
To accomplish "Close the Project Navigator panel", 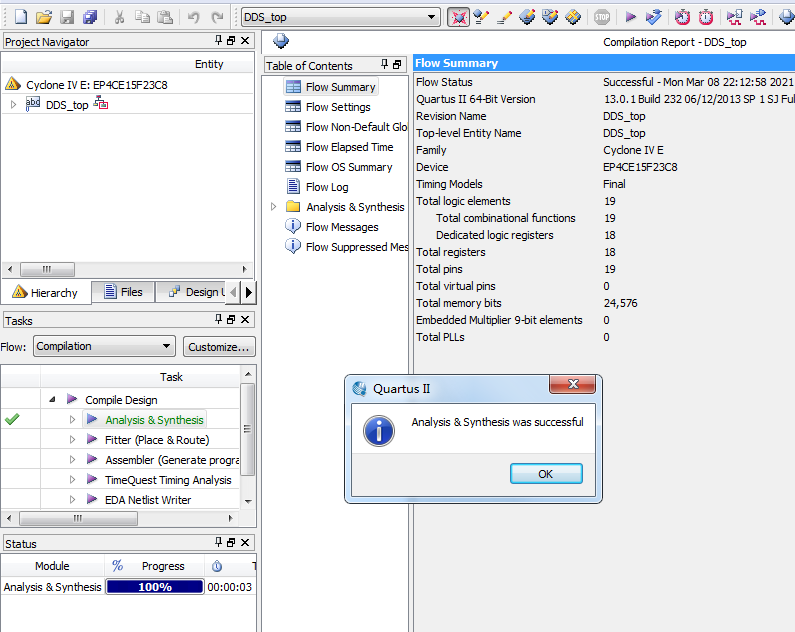I will tap(245, 41).
